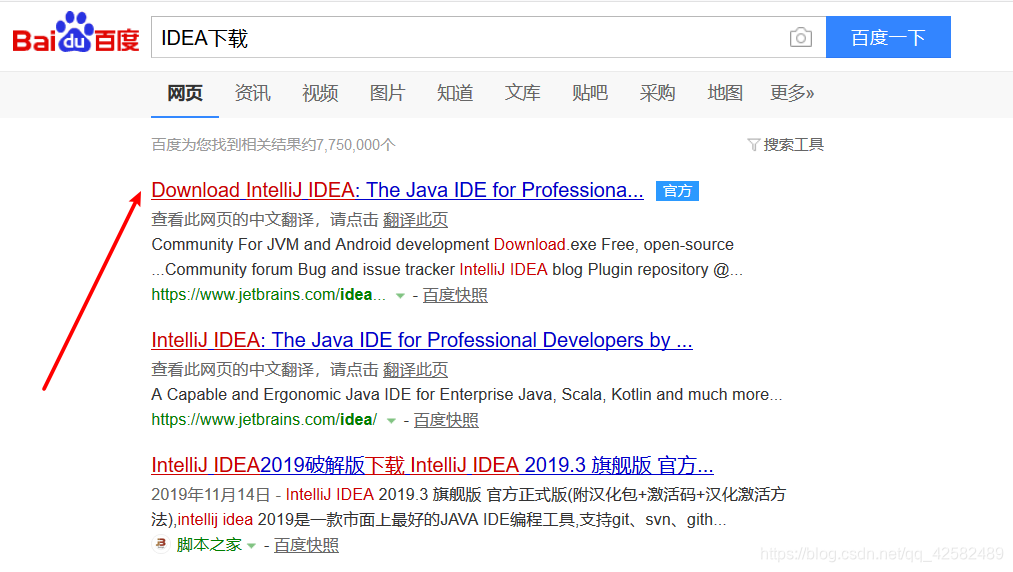Screen dimensions: 1013x572
Task: Open 百度快照 for the second result
Action: click(446, 420)
